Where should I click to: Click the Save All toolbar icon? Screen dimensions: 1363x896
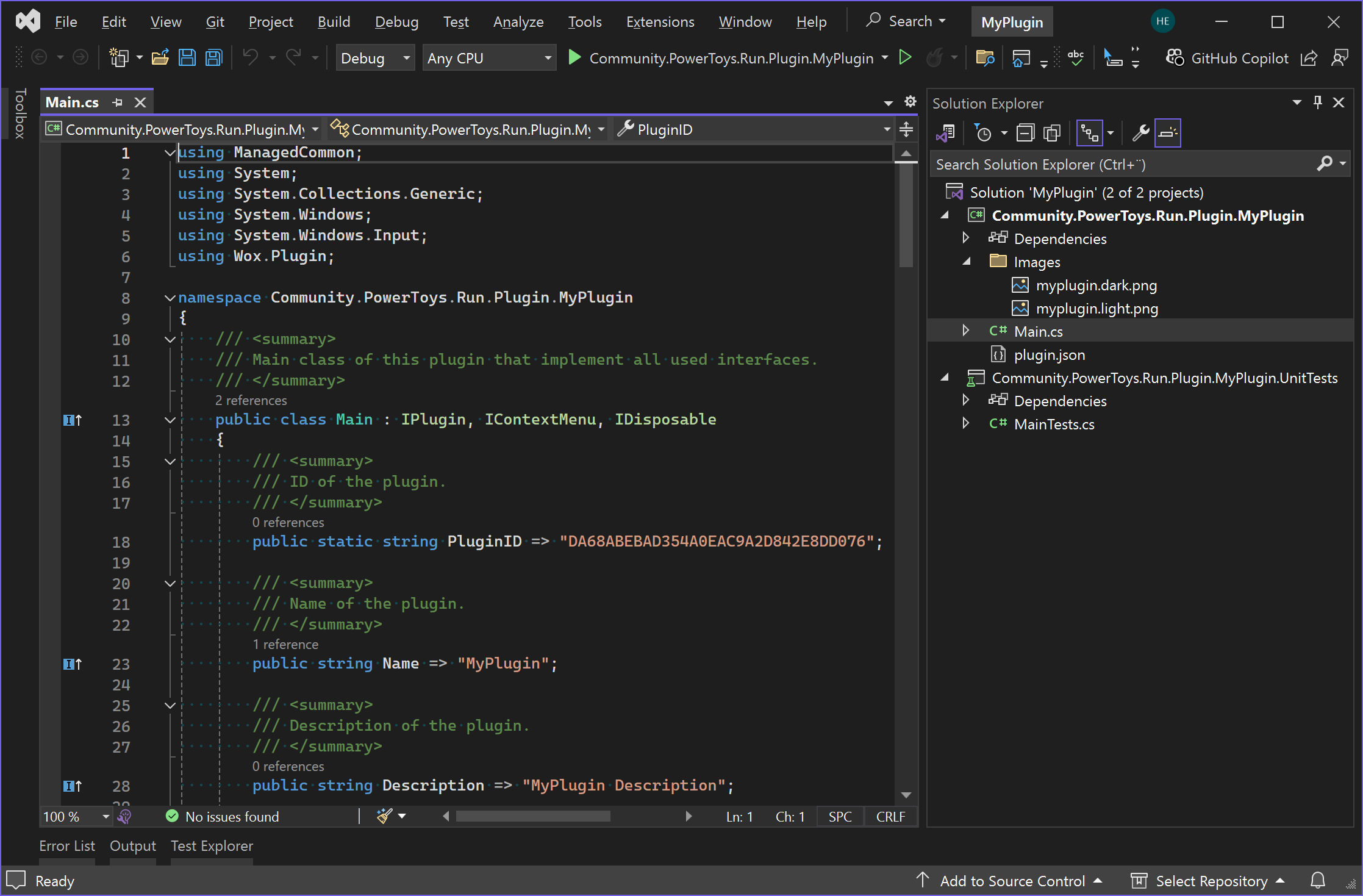[213, 58]
